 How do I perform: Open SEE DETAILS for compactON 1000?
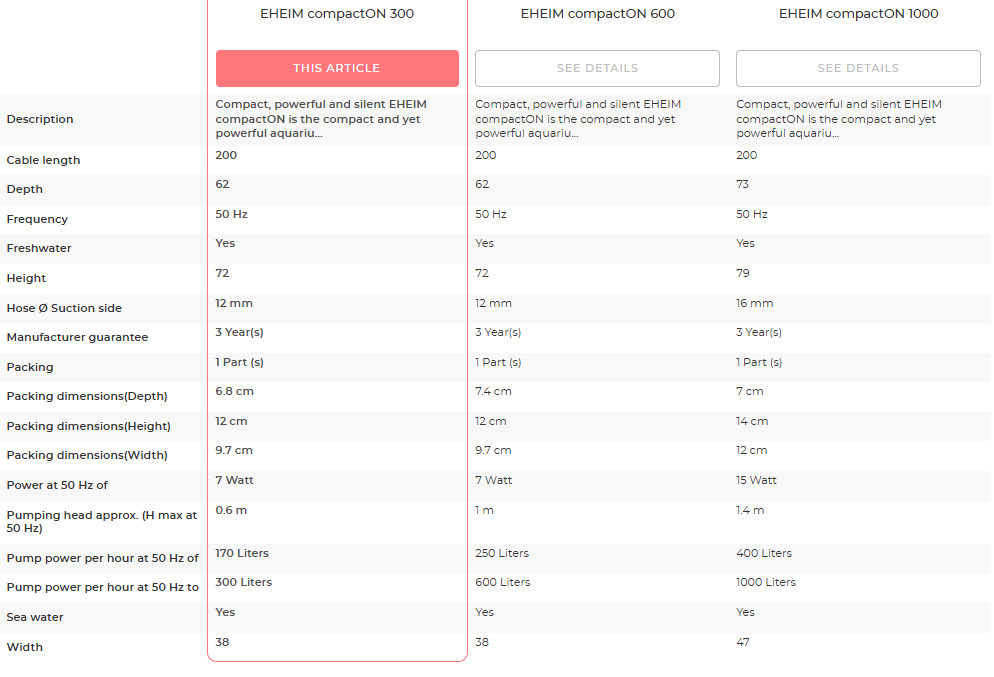[858, 68]
